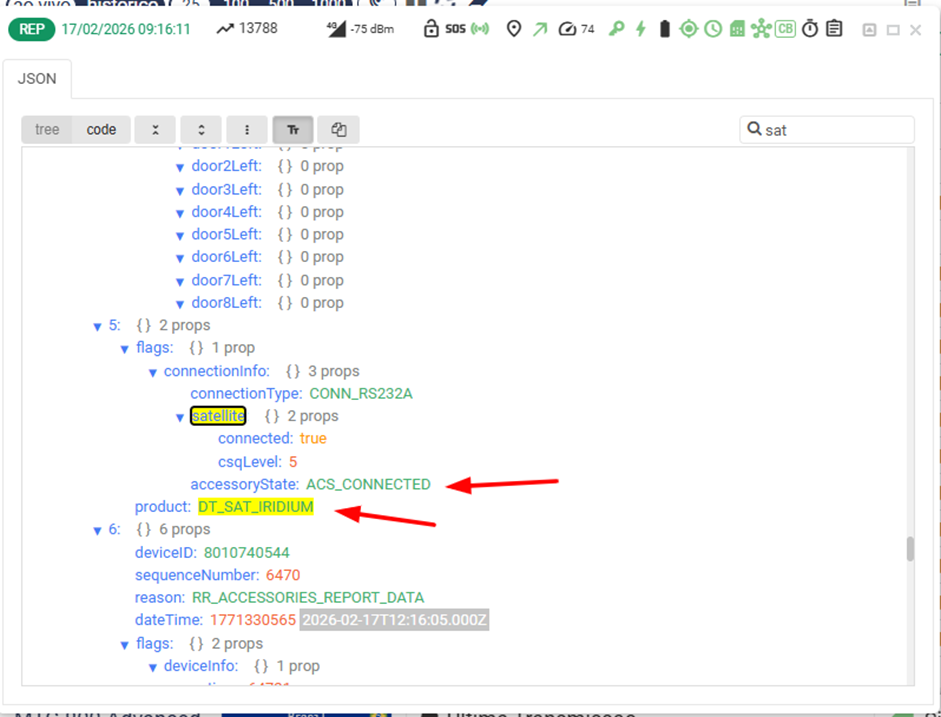This screenshot has width=941, height=717.
Task: Click the clipboard report icon
Action: 834,29
